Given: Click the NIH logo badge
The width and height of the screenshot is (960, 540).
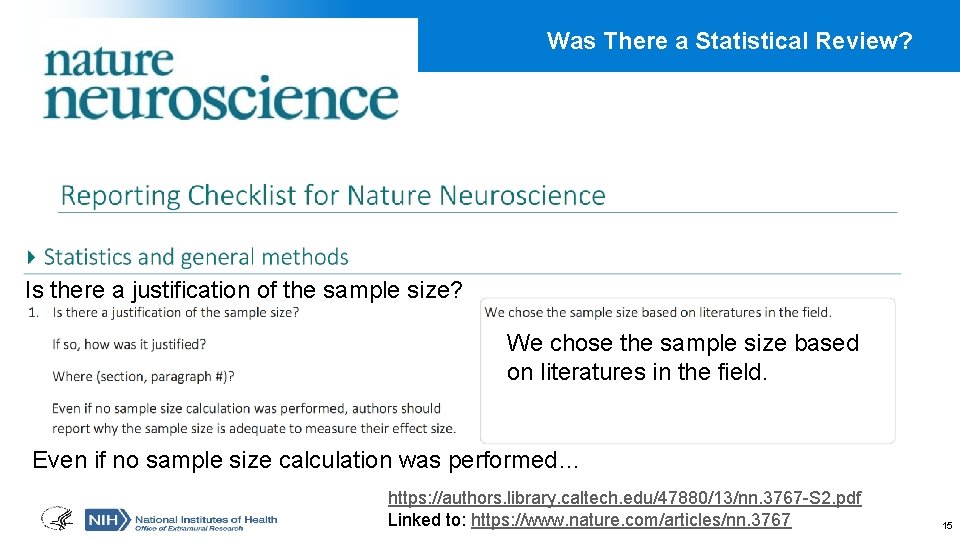Looking at the screenshot, I should (108, 520).
